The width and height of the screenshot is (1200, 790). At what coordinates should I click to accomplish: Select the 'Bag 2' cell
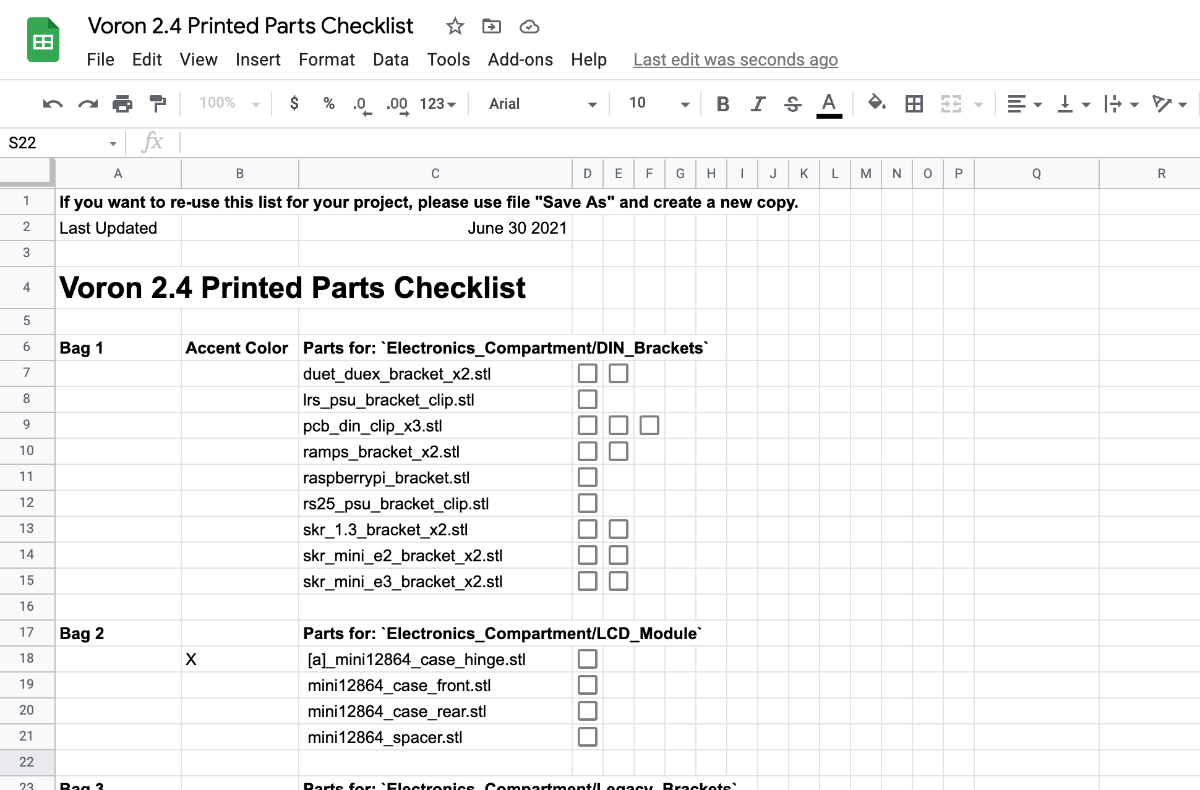[118, 633]
